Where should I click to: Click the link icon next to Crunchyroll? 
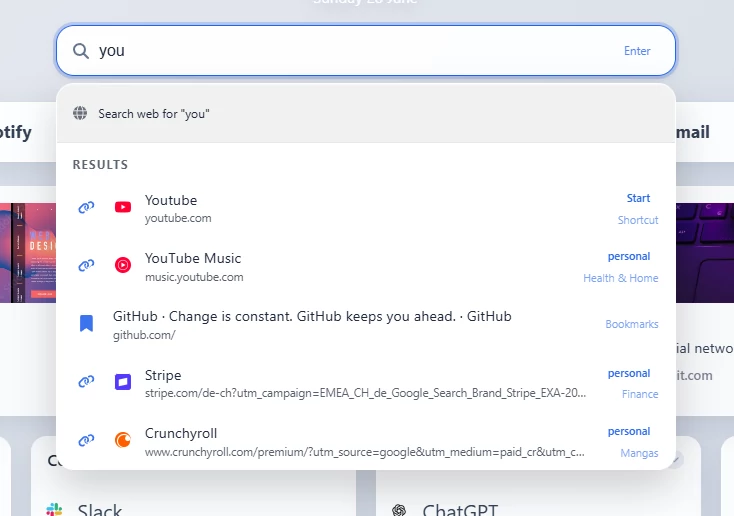pos(86,440)
